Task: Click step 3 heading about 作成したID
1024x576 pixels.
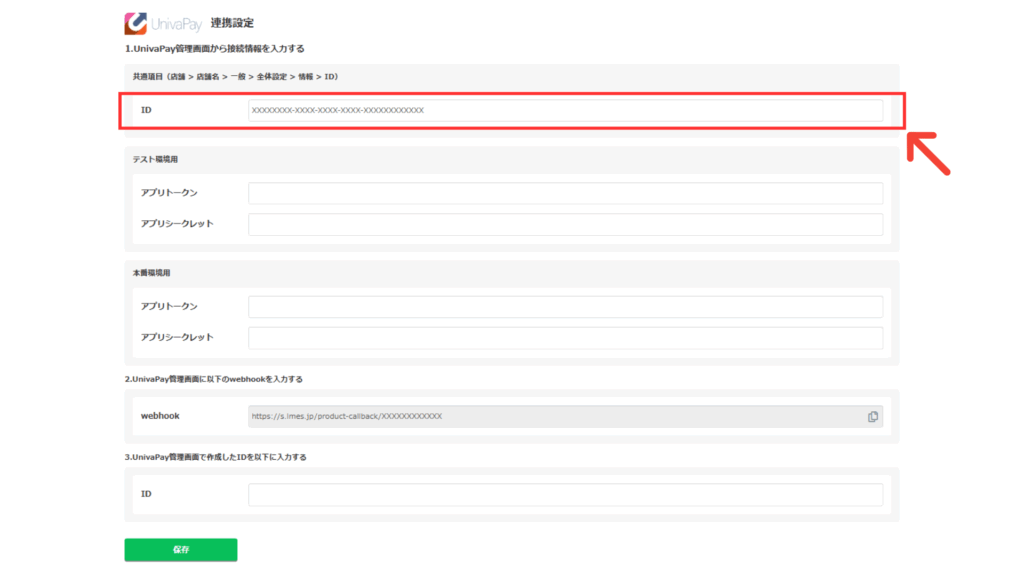Action: [216, 457]
